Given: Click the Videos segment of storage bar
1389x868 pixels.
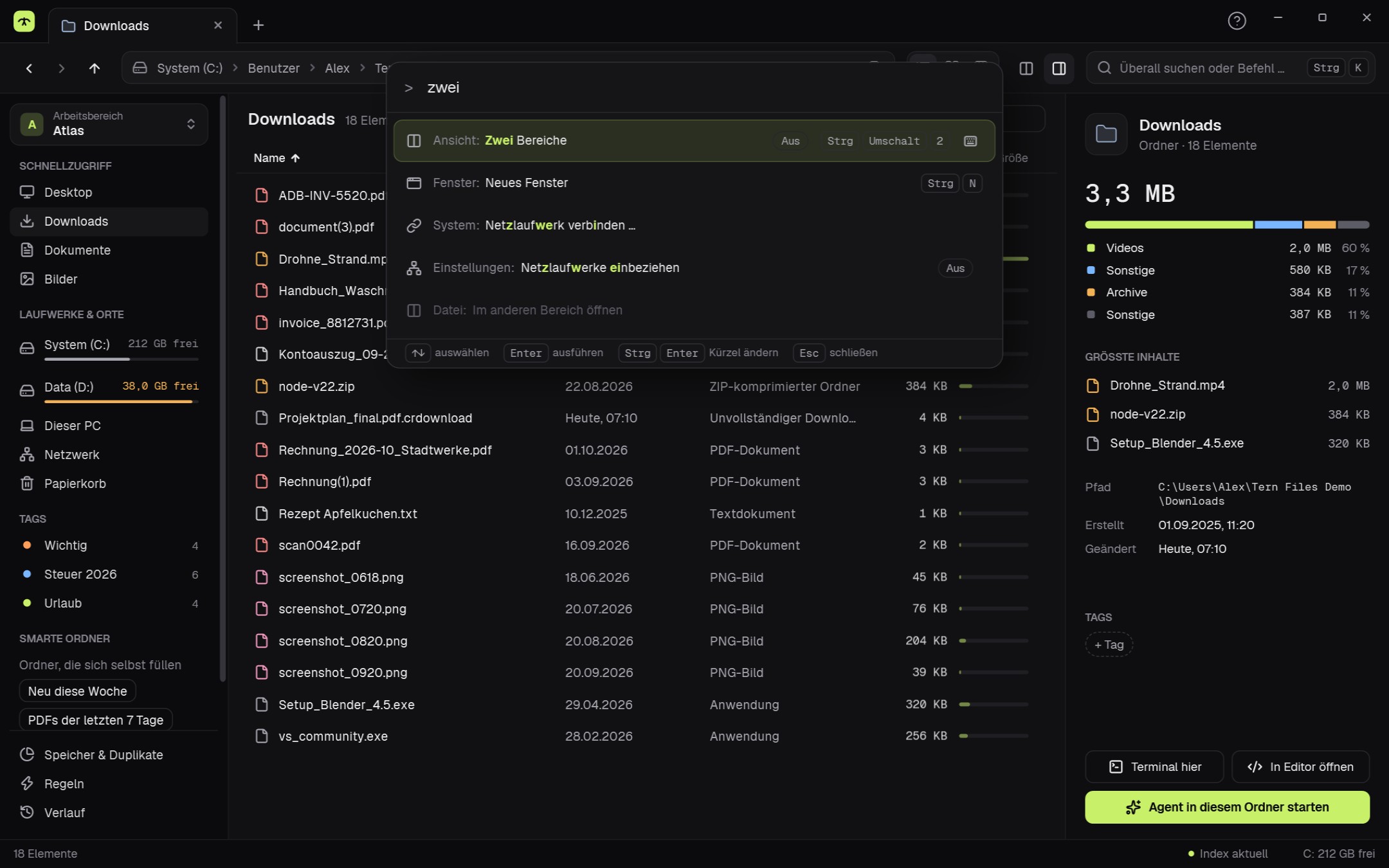Looking at the screenshot, I should [x=1168, y=225].
